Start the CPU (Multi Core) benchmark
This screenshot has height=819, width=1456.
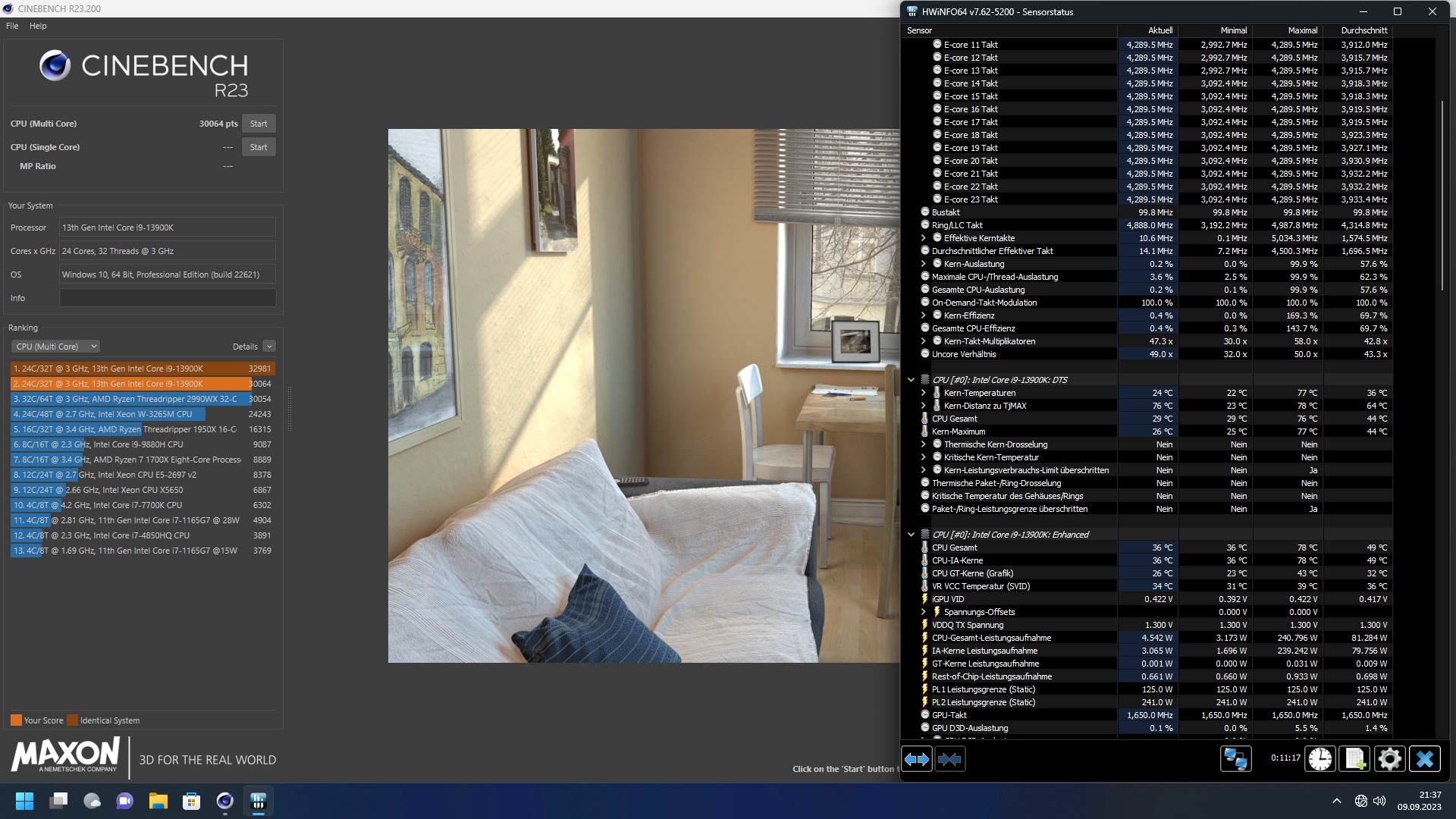pos(259,124)
